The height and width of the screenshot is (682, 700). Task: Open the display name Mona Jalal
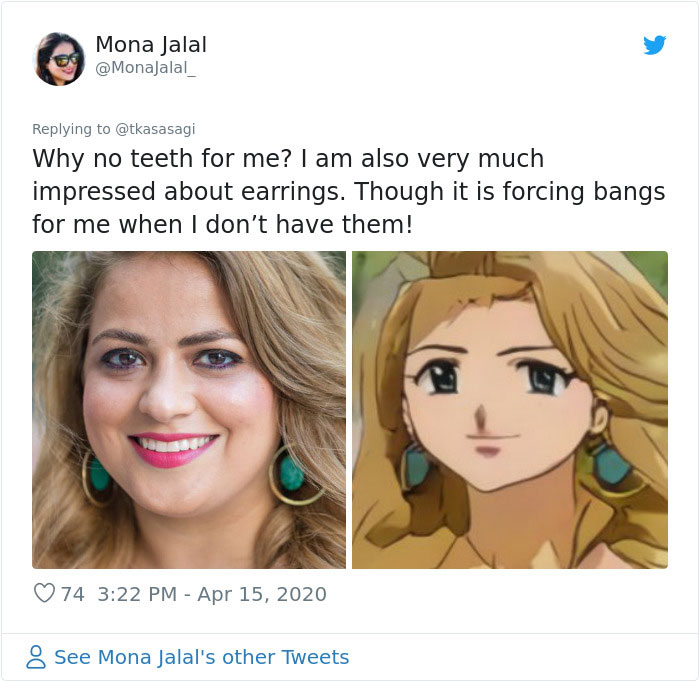pyautogui.click(x=151, y=45)
